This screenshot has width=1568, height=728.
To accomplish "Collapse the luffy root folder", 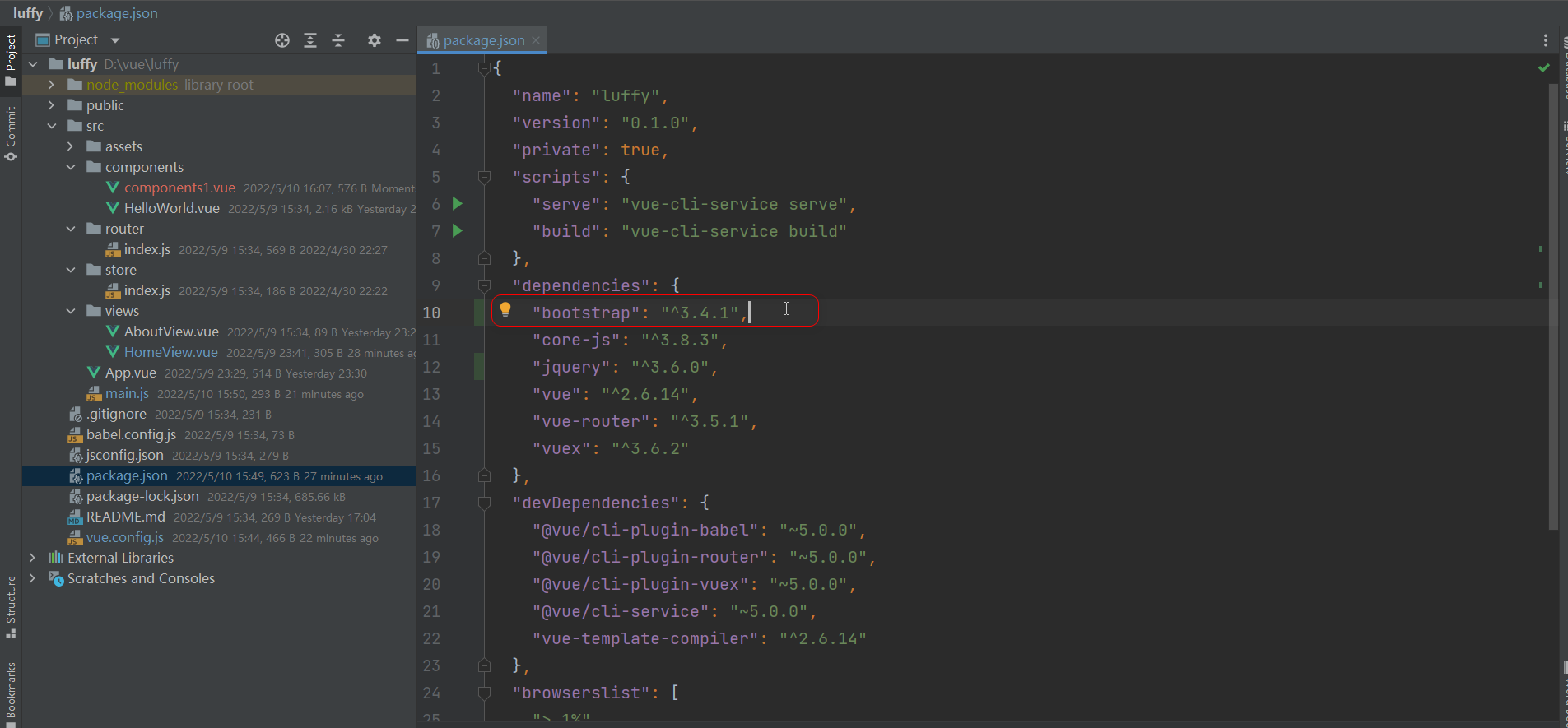I will click(x=33, y=64).
